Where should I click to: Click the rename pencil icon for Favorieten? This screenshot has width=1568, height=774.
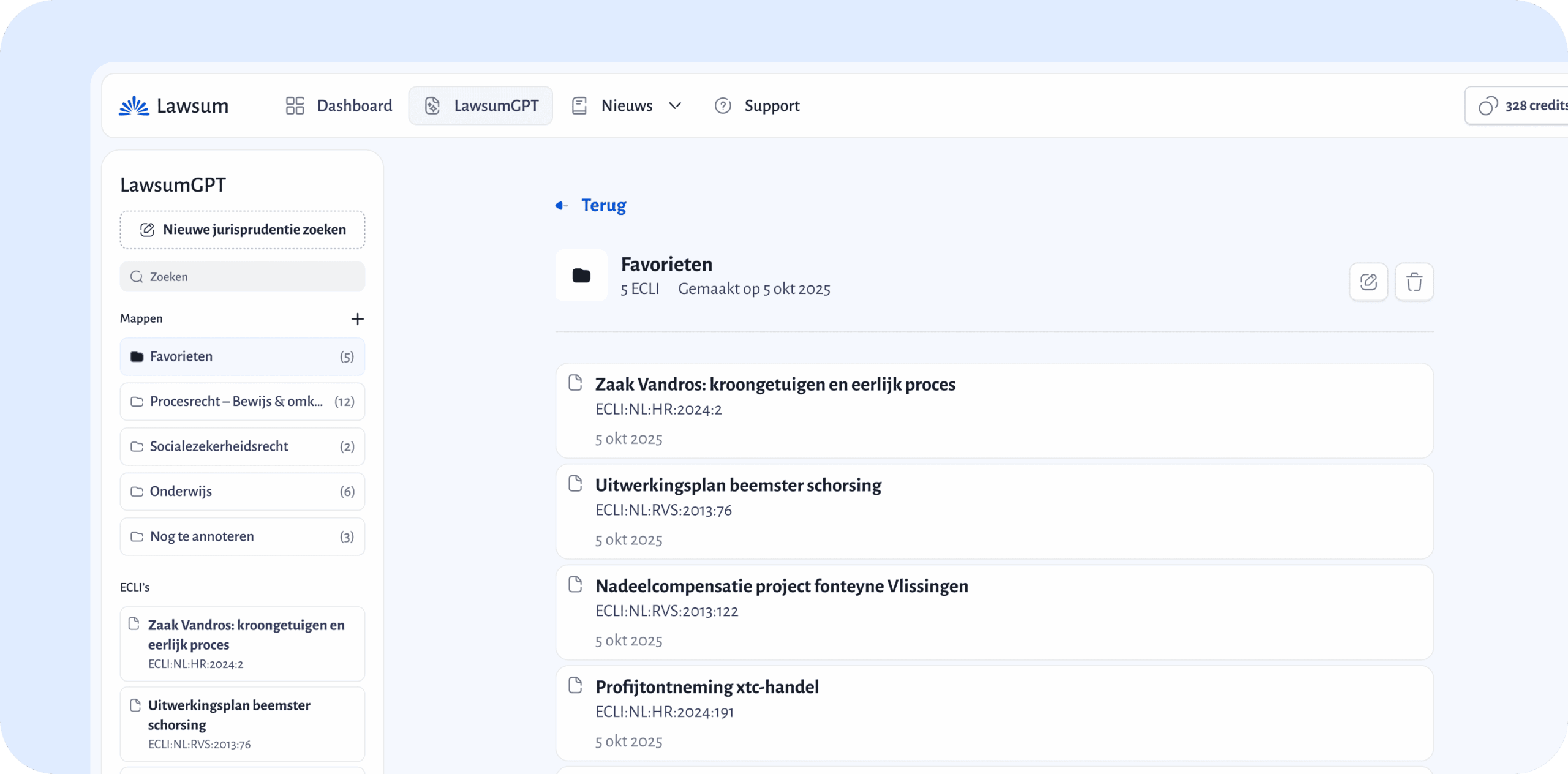(x=1368, y=282)
